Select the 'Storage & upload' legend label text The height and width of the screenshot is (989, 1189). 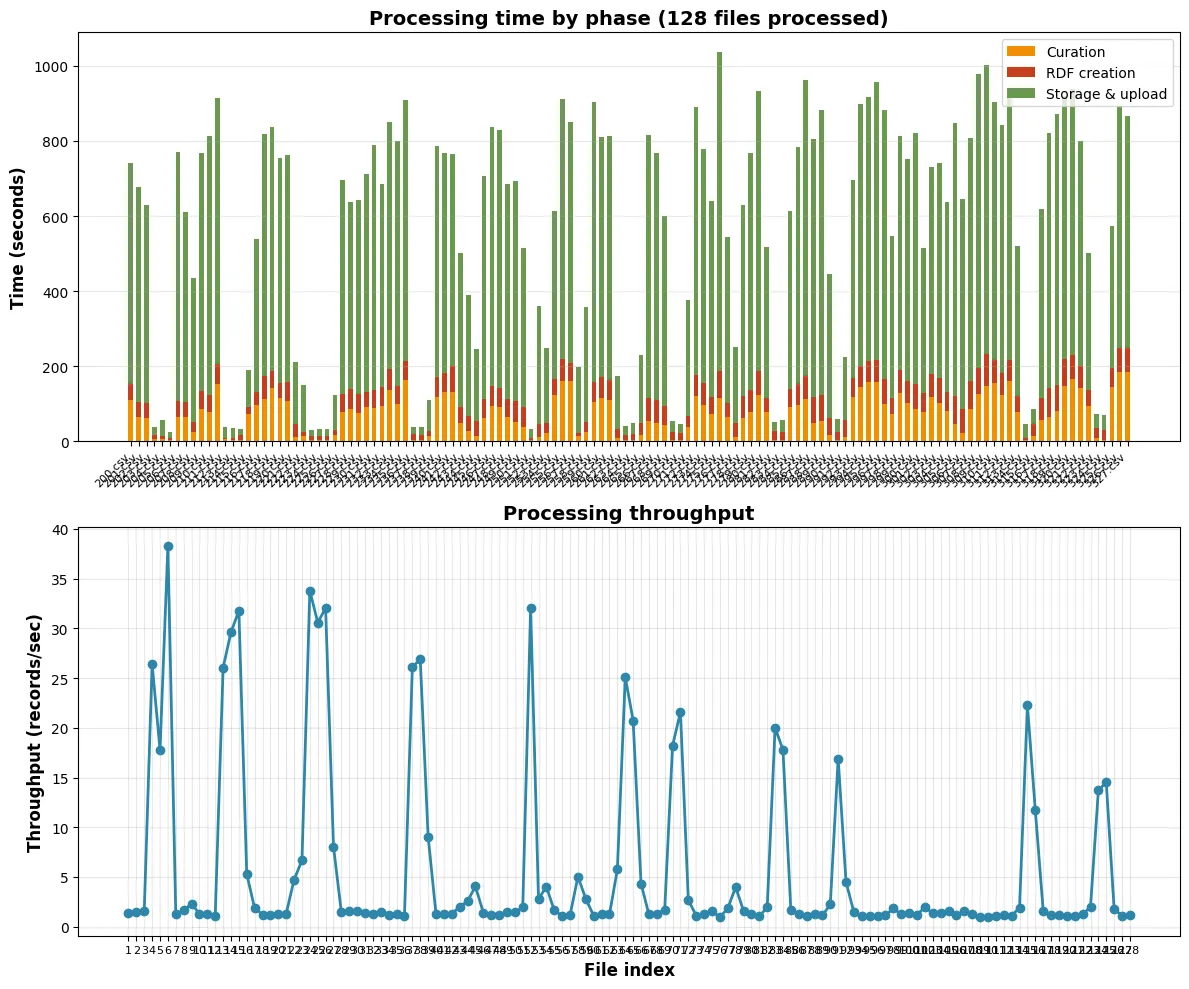tap(1107, 94)
